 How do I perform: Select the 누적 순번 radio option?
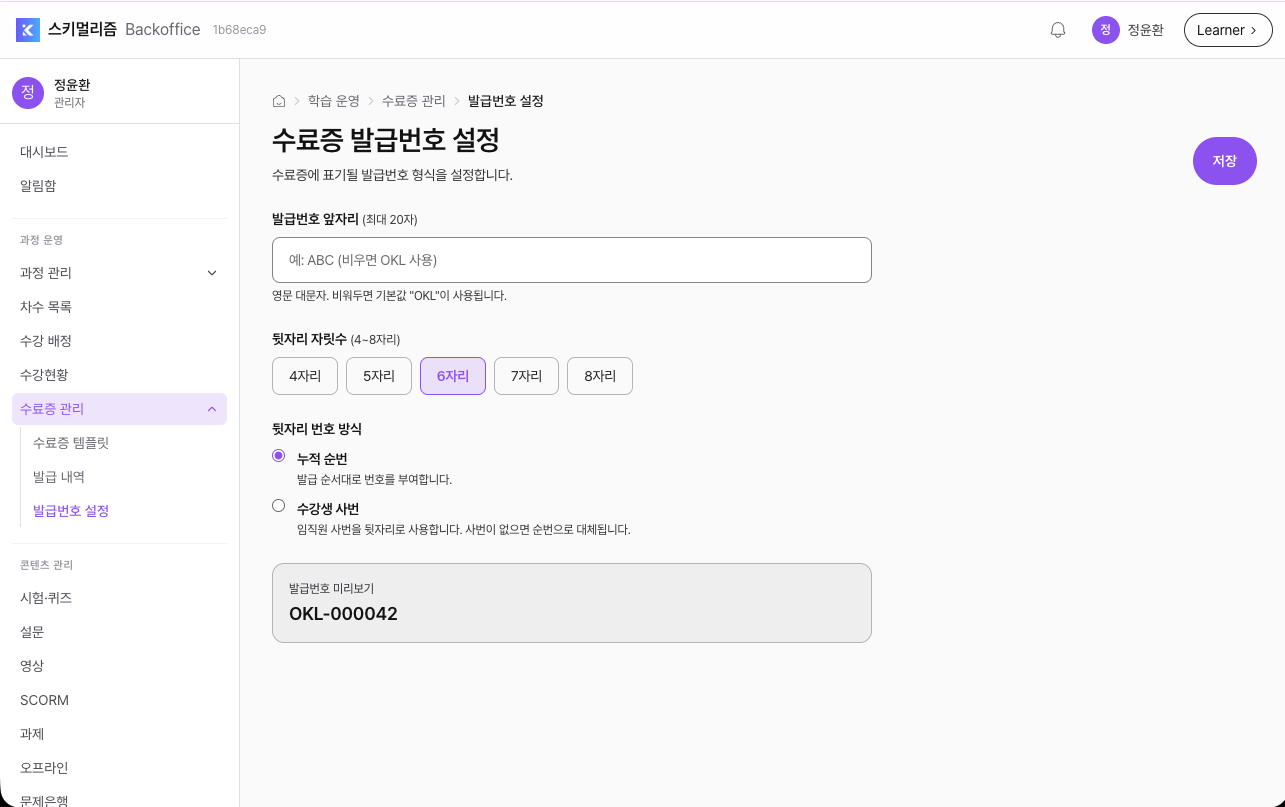point(279,456)
